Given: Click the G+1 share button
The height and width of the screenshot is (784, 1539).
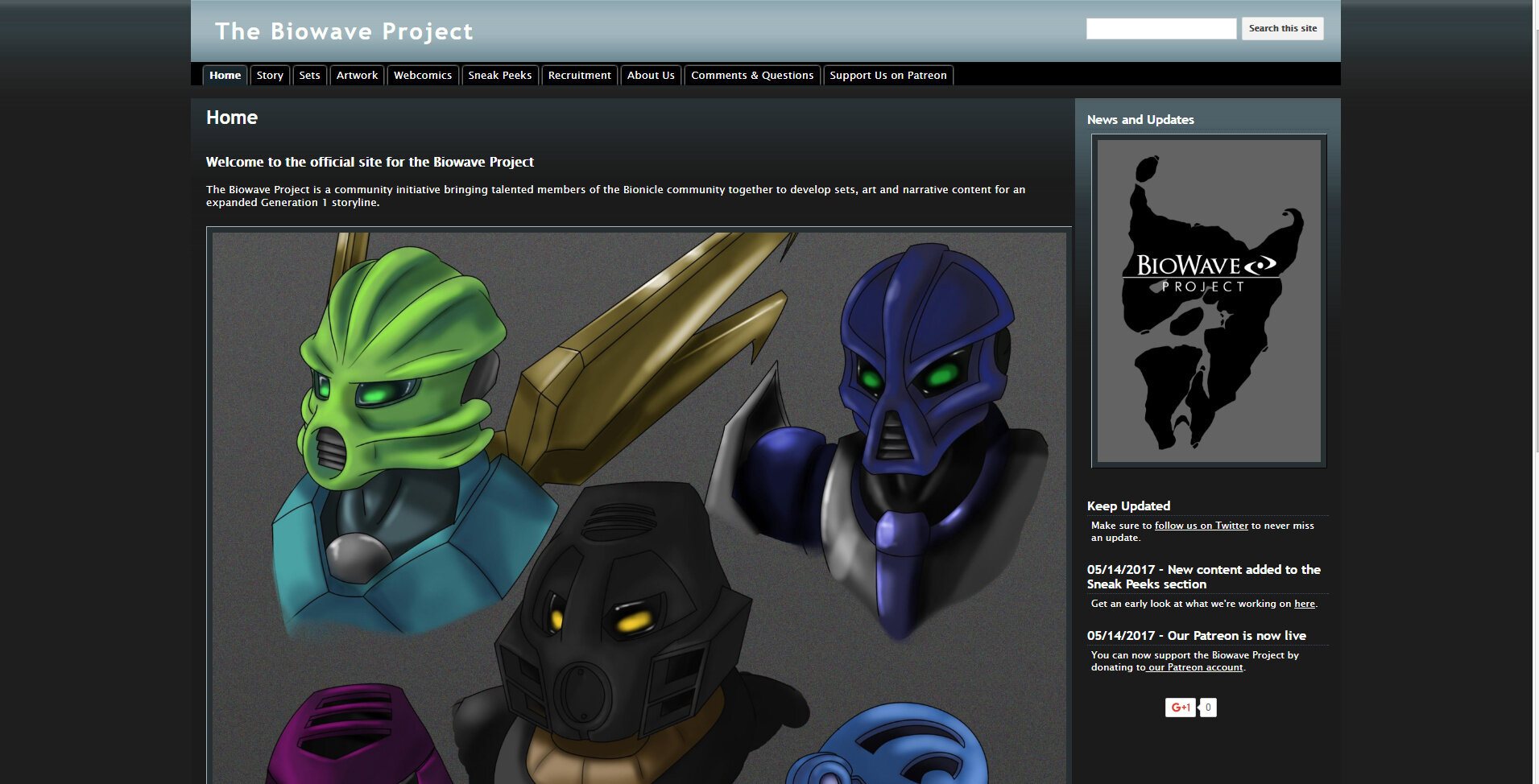Looking at the screenshot, I should pos(1180,708).
